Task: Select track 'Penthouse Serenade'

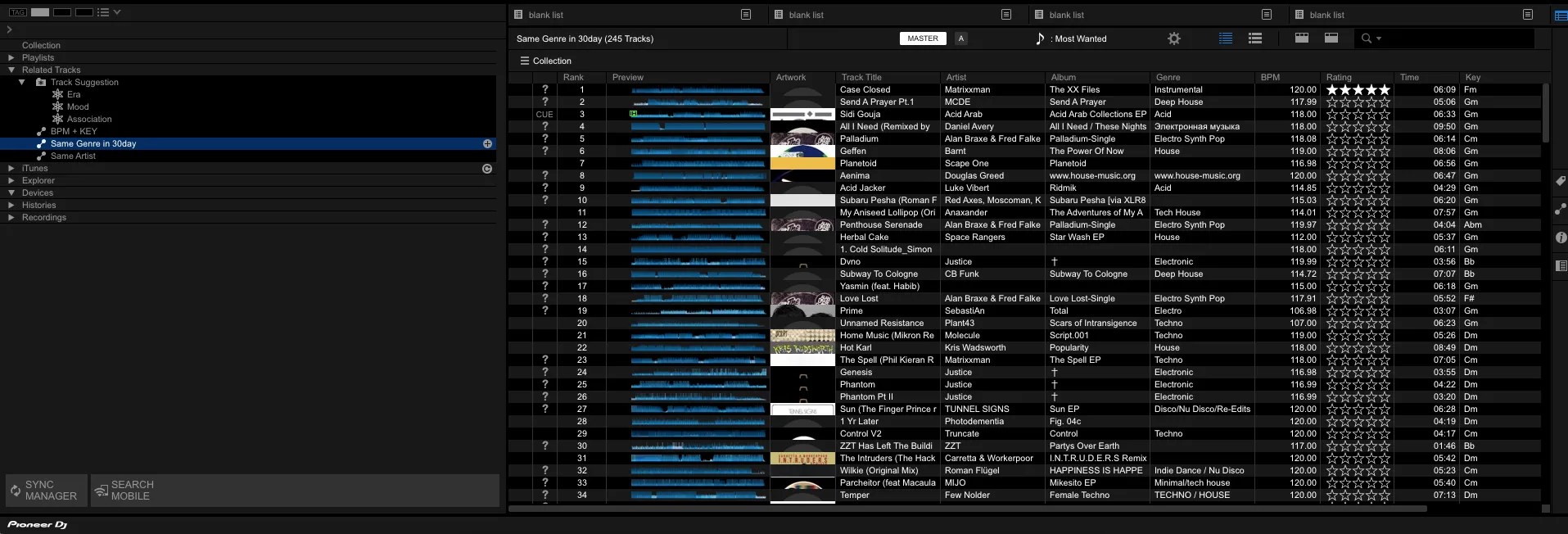Action: [881, 224]
